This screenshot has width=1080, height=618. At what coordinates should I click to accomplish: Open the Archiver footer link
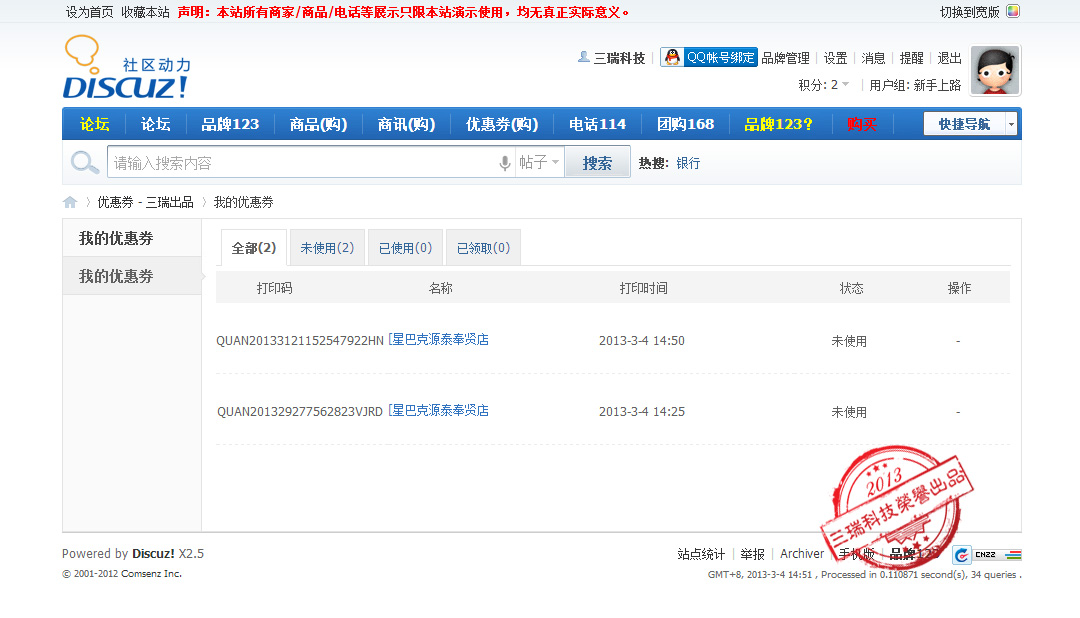tap(802, 553)
